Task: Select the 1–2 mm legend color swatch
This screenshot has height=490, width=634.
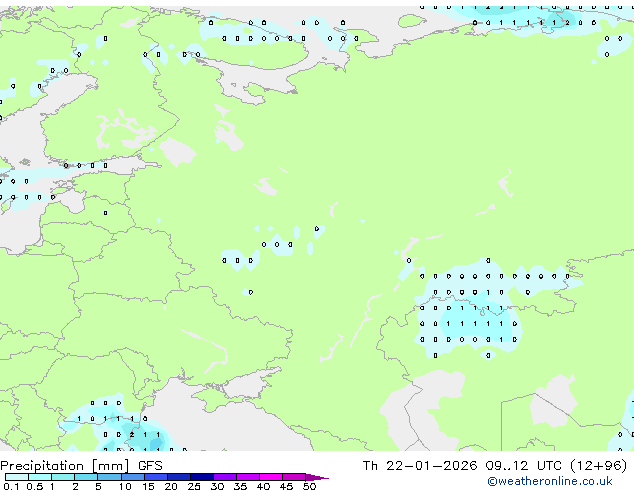Action: [63, 477]
